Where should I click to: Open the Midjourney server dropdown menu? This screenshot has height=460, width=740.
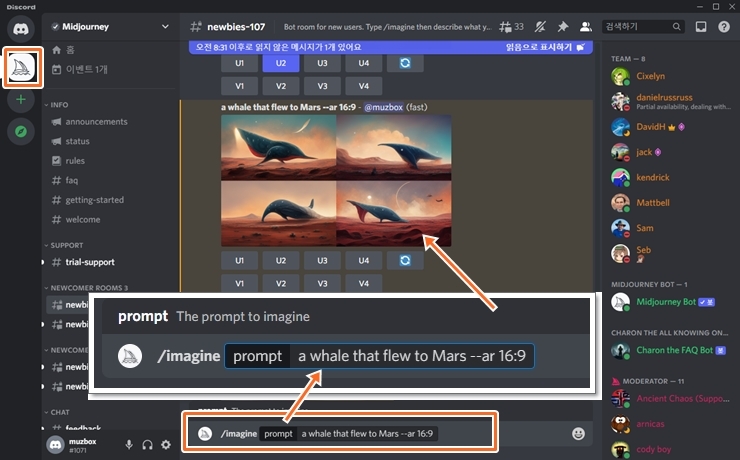coord(165,26)
